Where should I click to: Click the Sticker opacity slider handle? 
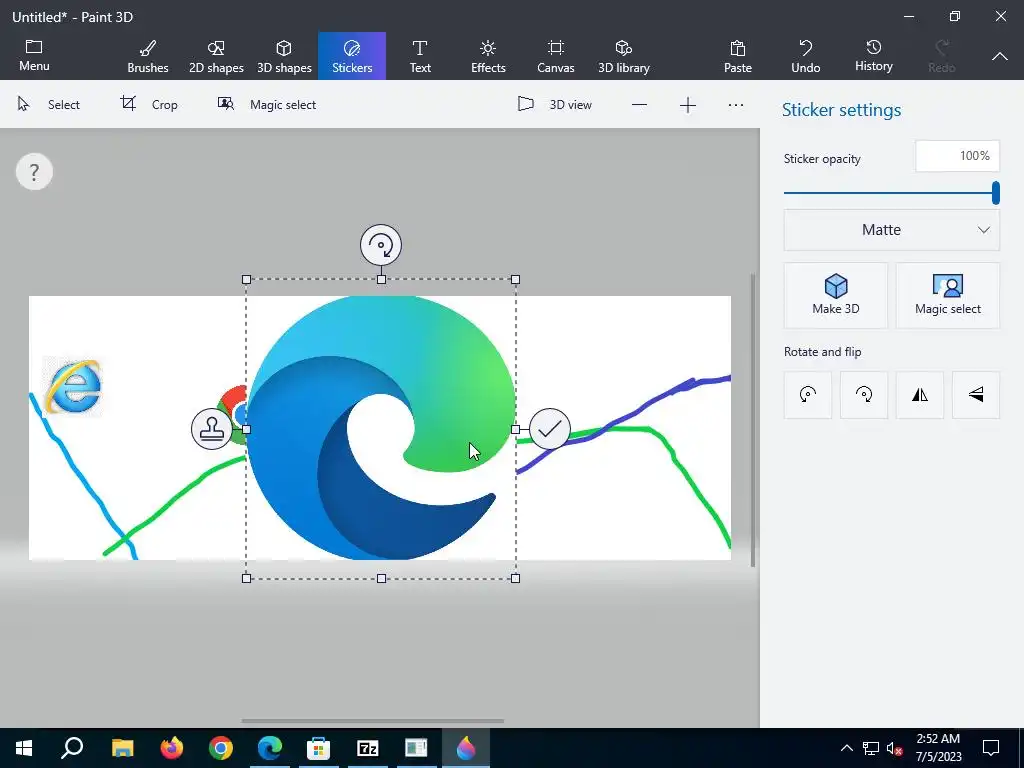(995, 193)
